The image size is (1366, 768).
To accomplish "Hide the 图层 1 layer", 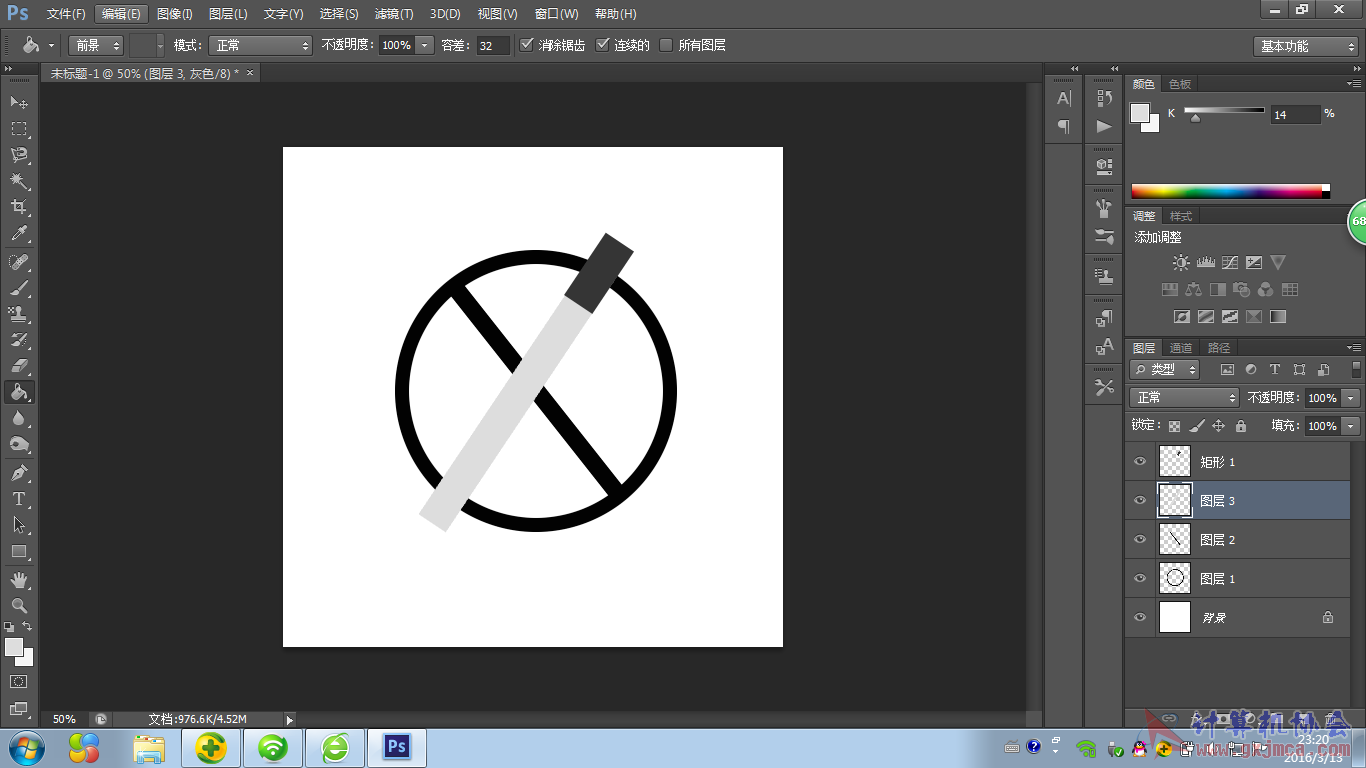I will pos(1140,578).
